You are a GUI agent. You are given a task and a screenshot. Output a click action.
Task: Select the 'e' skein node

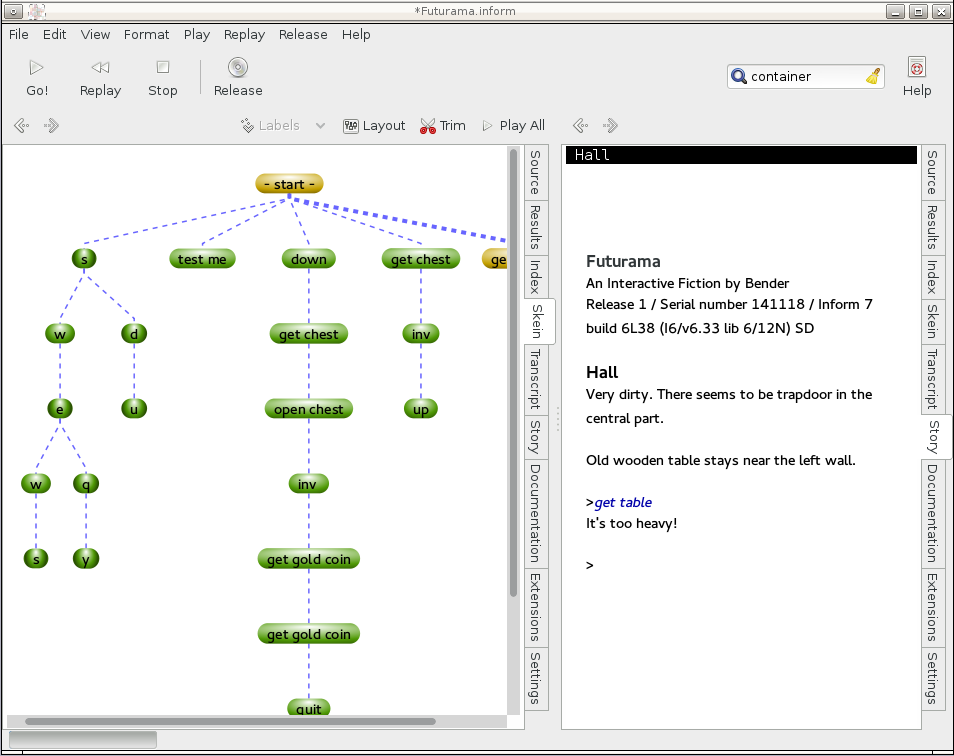coord(60,409)
